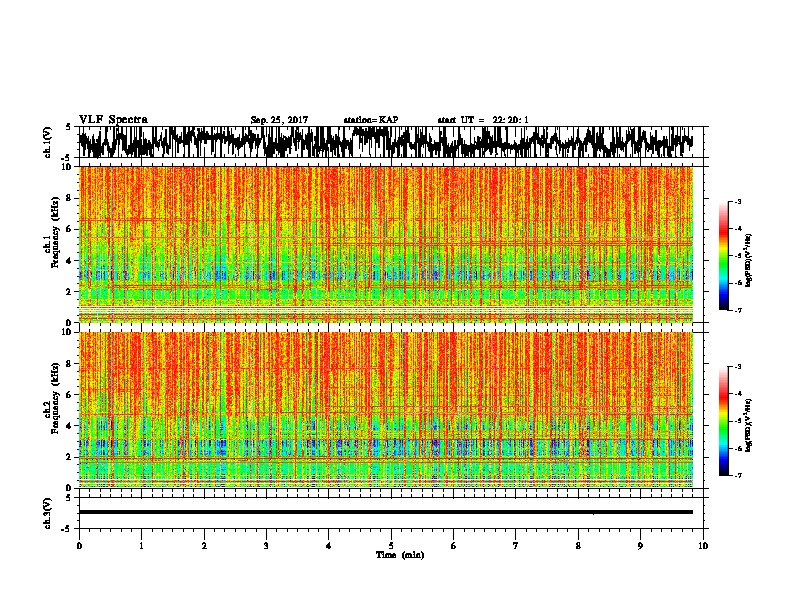The width and height of the screenshot is (792, 612).
Task: Click the "-5" tick of ch.3(V) axis
Action: (x=67, y=529)
